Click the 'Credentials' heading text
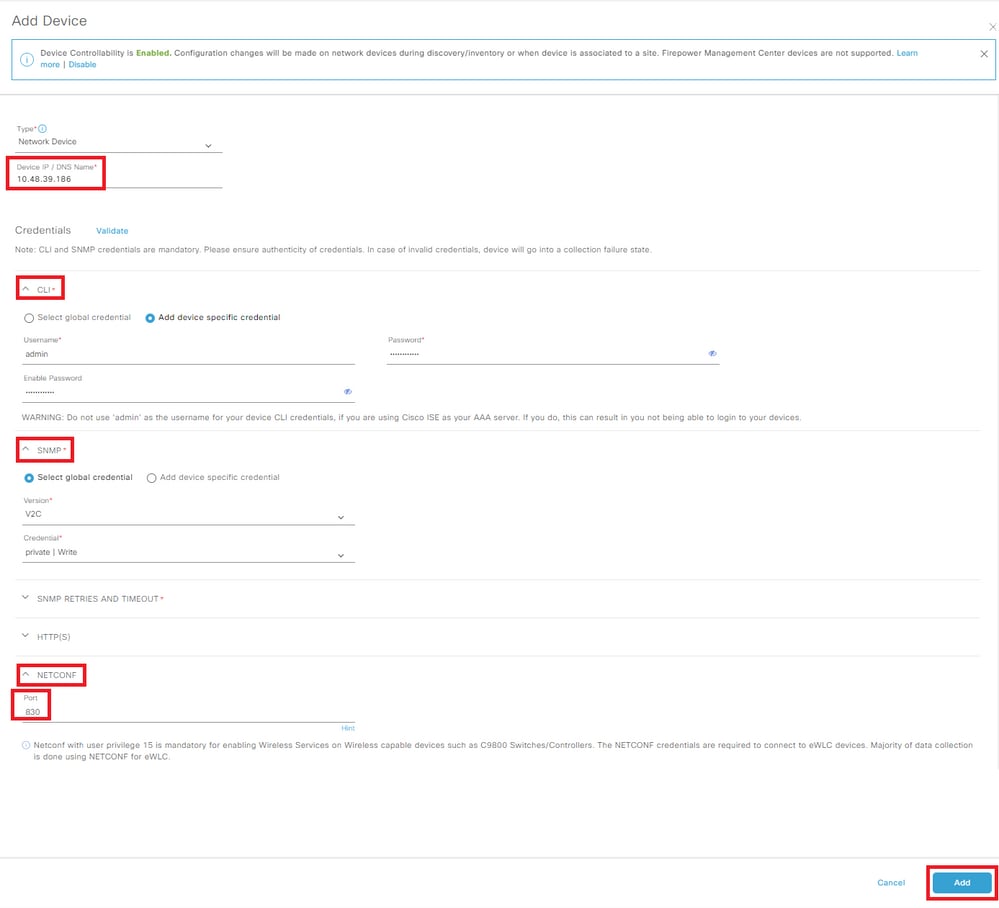The image size is (999, 908). [x=43, y=230]
